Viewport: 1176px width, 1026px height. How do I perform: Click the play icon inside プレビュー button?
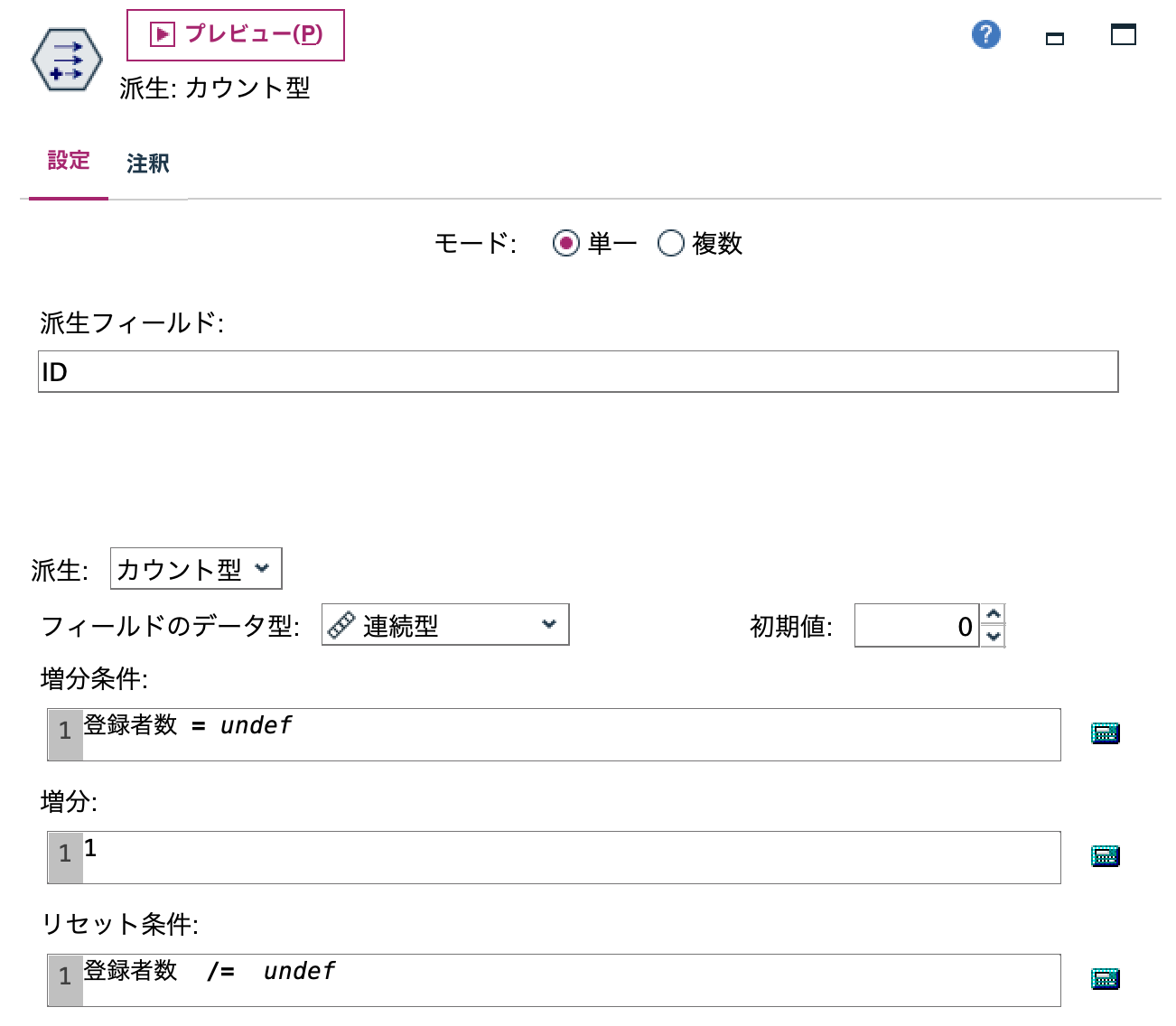(x=161, y=34)
